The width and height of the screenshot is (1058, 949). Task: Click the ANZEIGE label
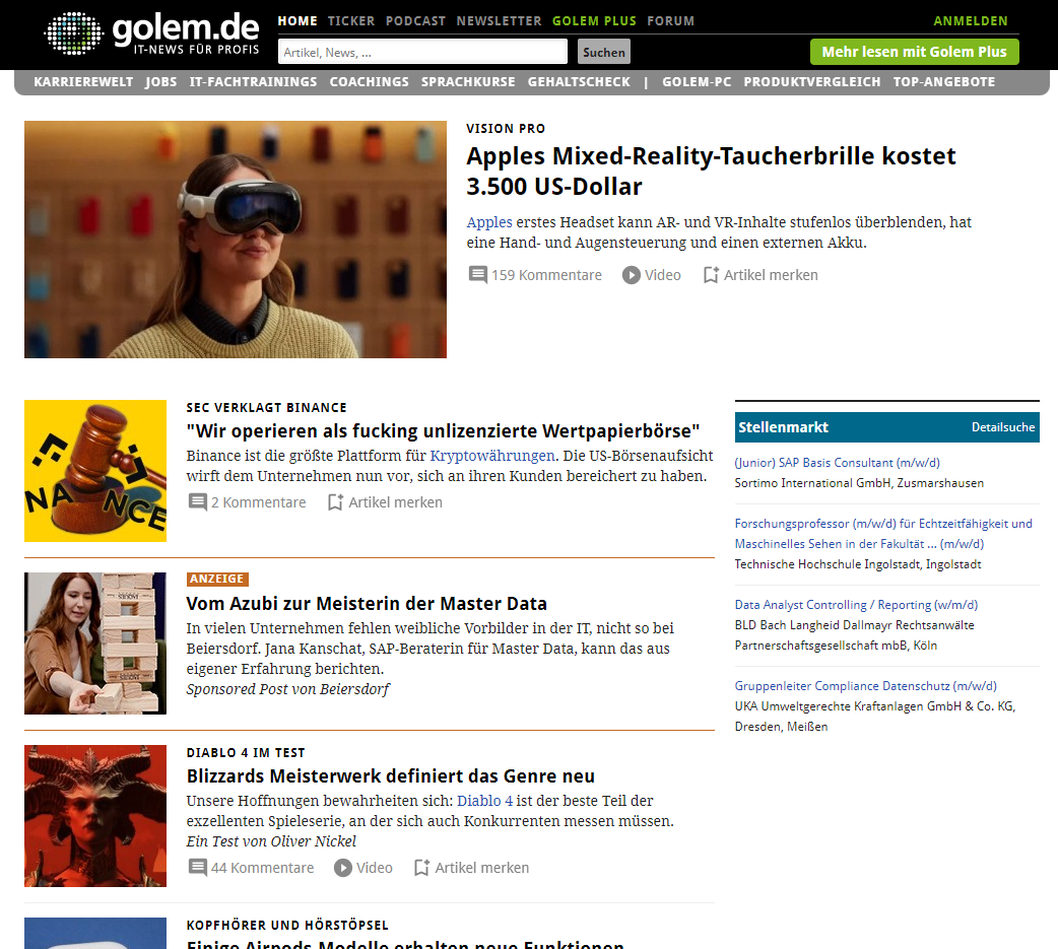pyautogui.click(x=217, y=579)
